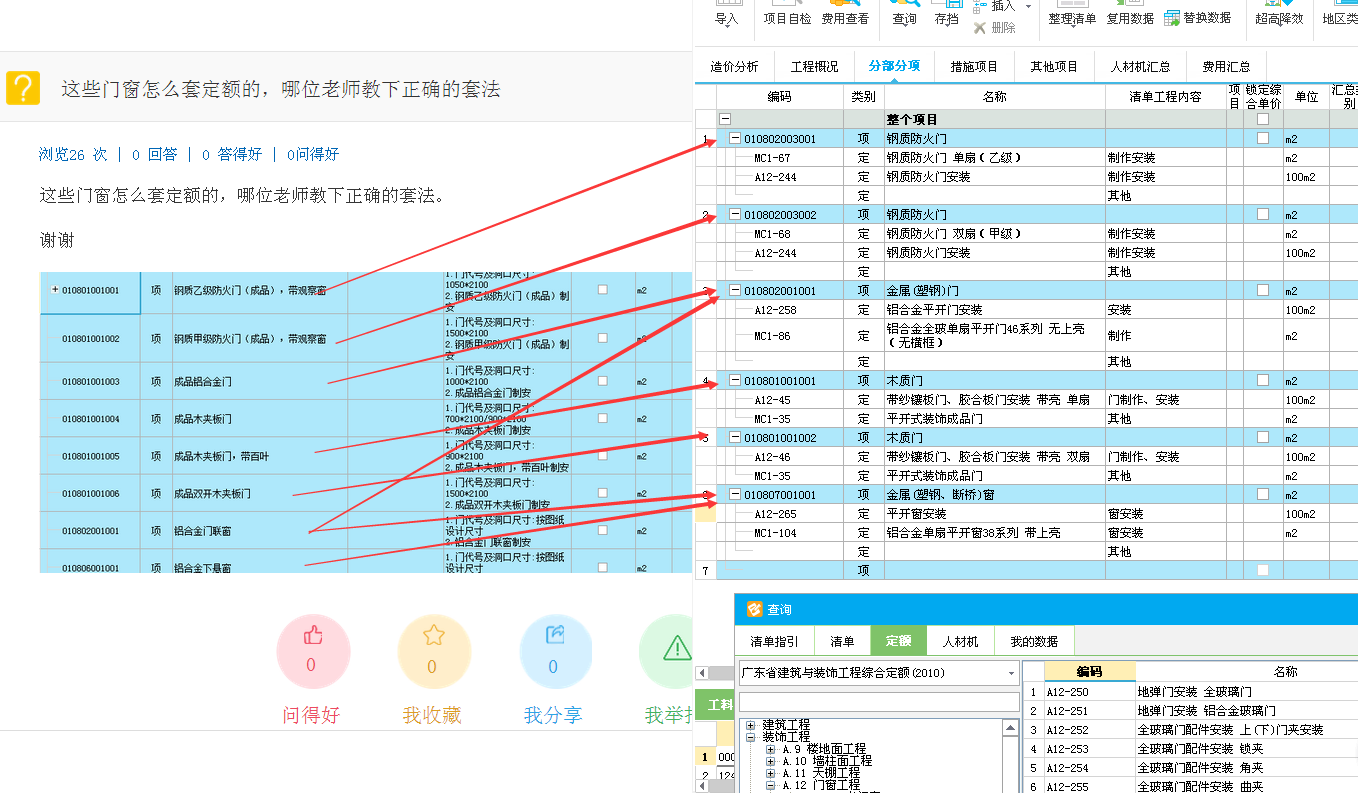Open the 其他项目 tab

1054,67
